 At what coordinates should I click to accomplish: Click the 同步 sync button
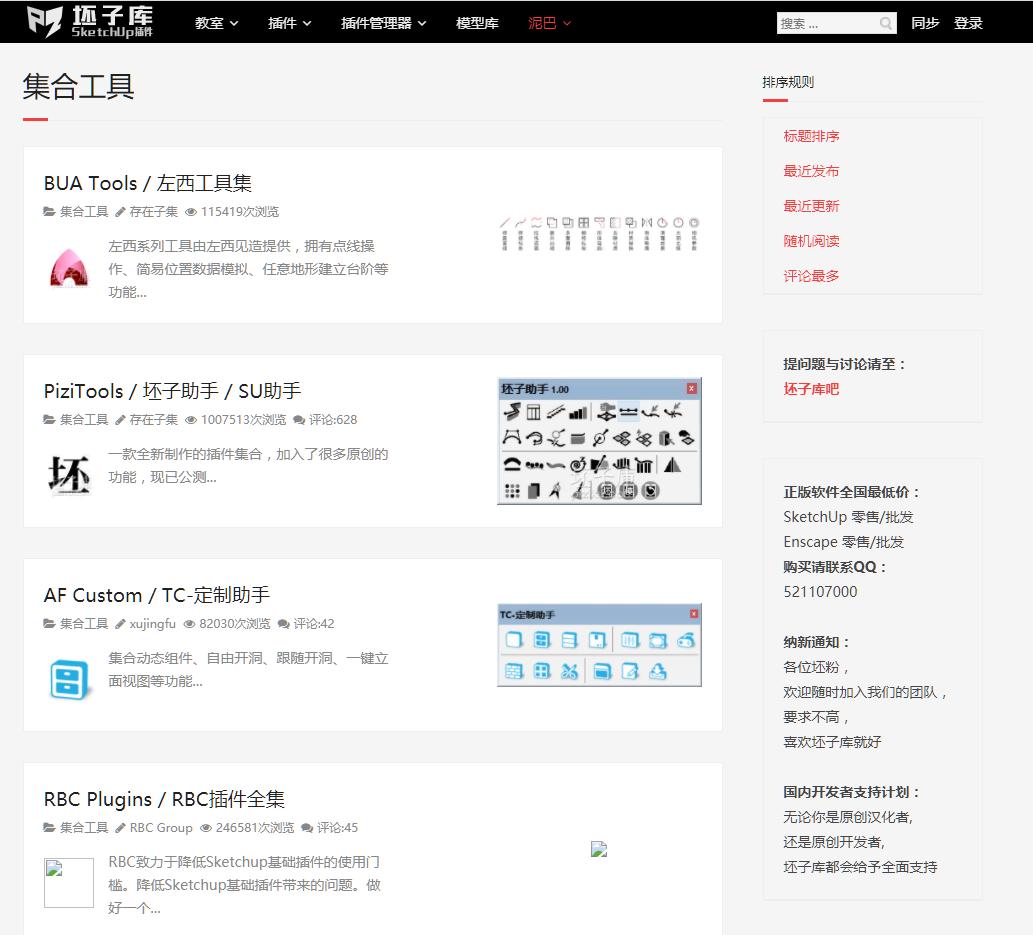tap(925, 23)
